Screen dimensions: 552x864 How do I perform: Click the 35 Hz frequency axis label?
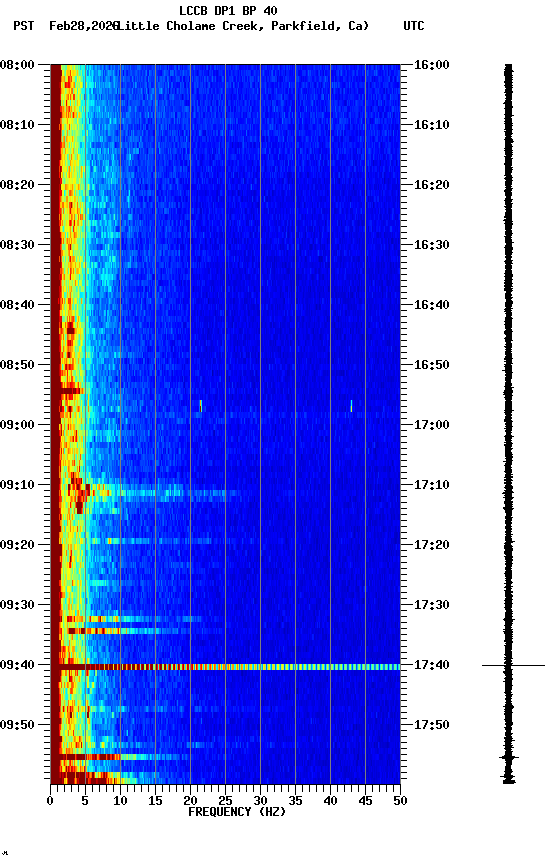(x=295, y=801)
